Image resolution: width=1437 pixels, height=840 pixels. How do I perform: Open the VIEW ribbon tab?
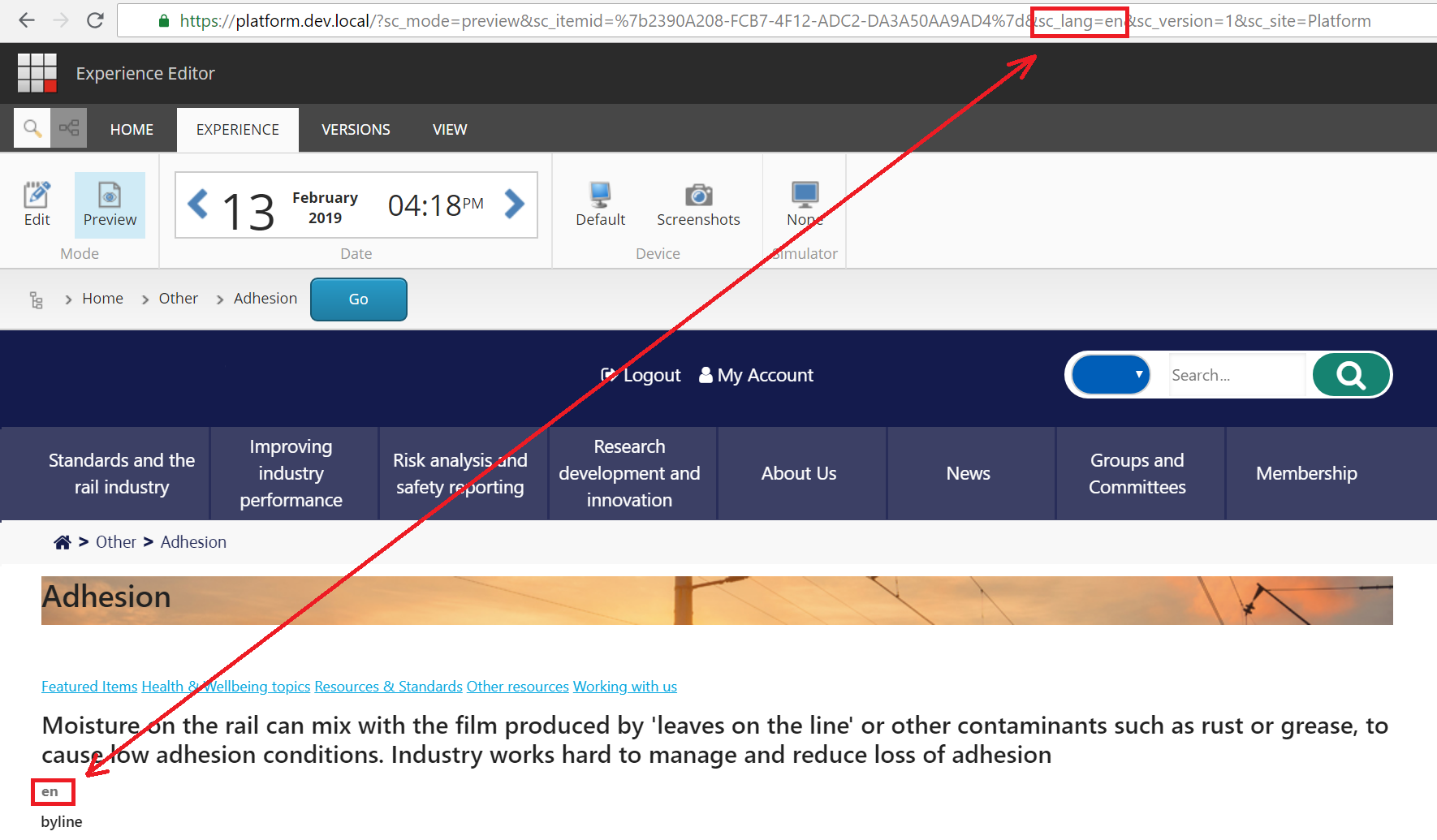[450, 130]
